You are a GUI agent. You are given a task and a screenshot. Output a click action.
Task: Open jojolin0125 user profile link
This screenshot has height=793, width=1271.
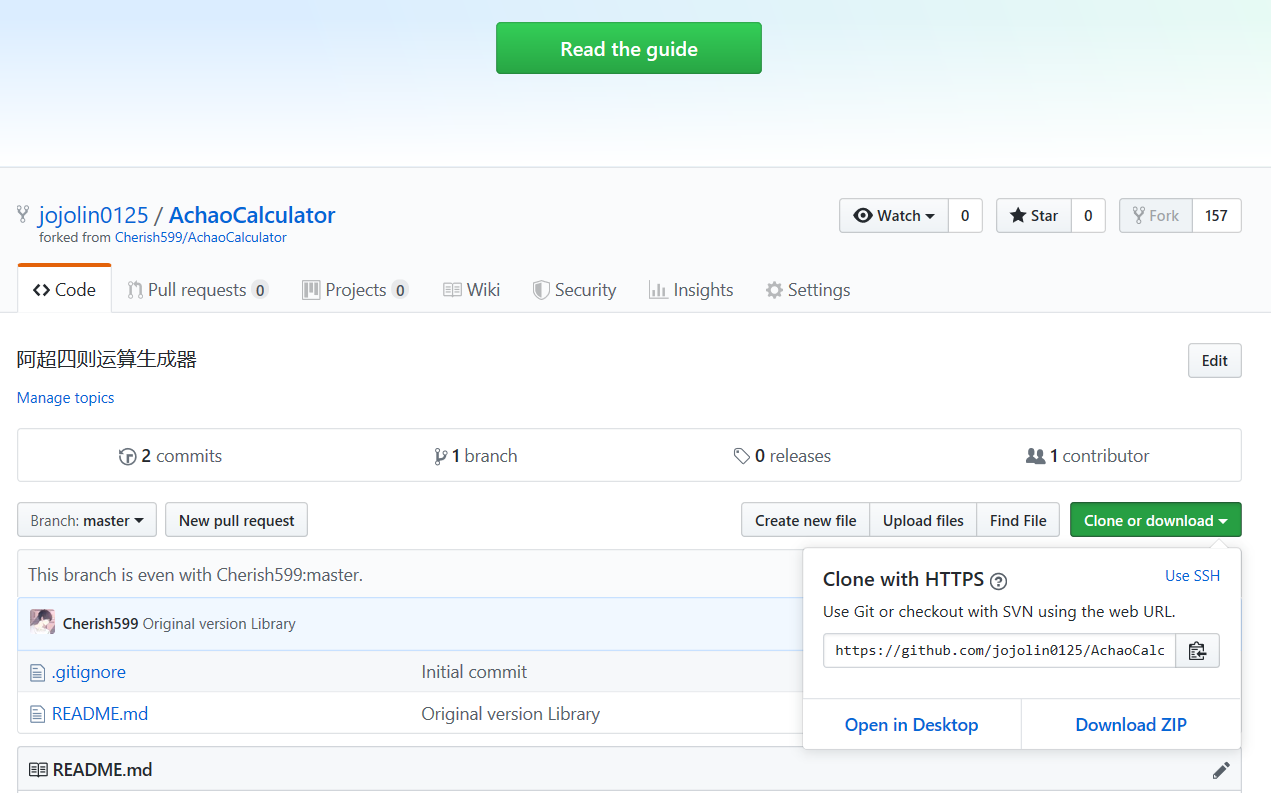point(93,215)
